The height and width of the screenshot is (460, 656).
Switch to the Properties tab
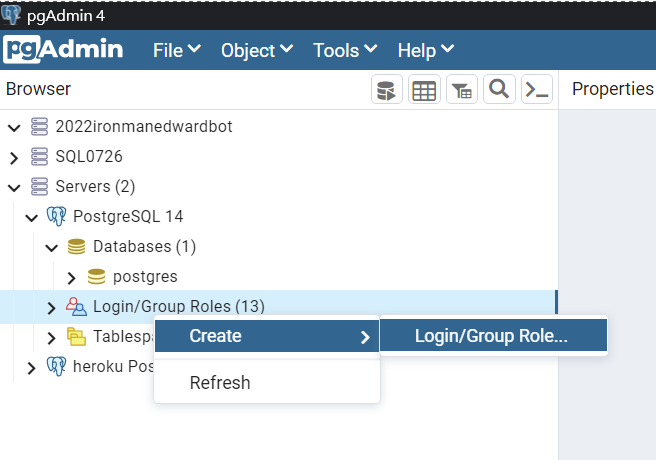pos(612,89)
